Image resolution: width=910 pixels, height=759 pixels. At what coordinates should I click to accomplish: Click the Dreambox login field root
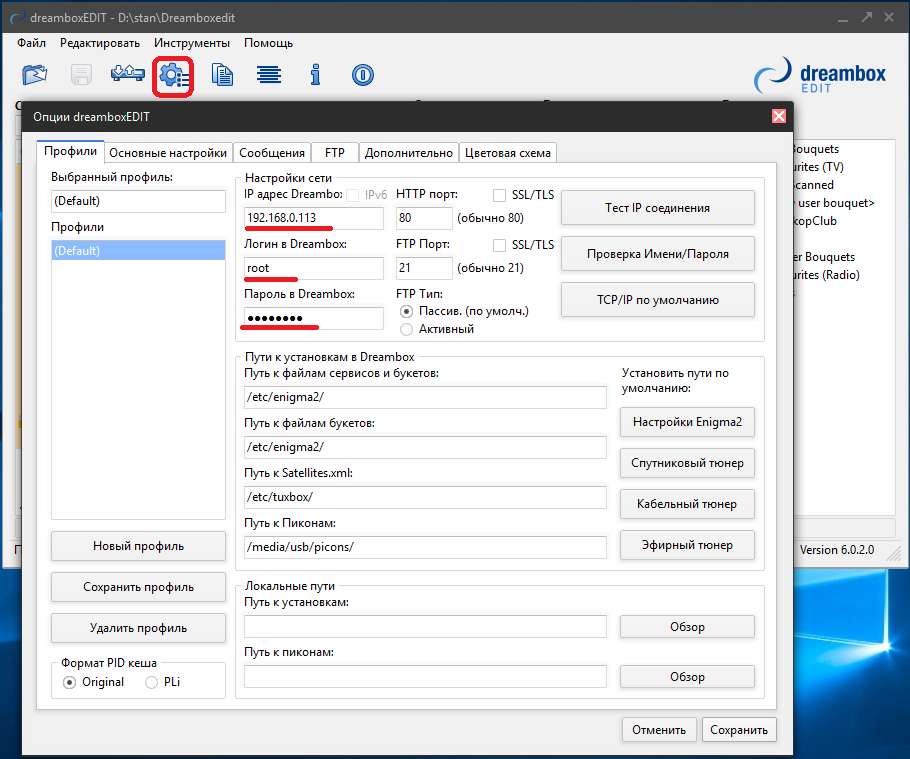[313, 268]
